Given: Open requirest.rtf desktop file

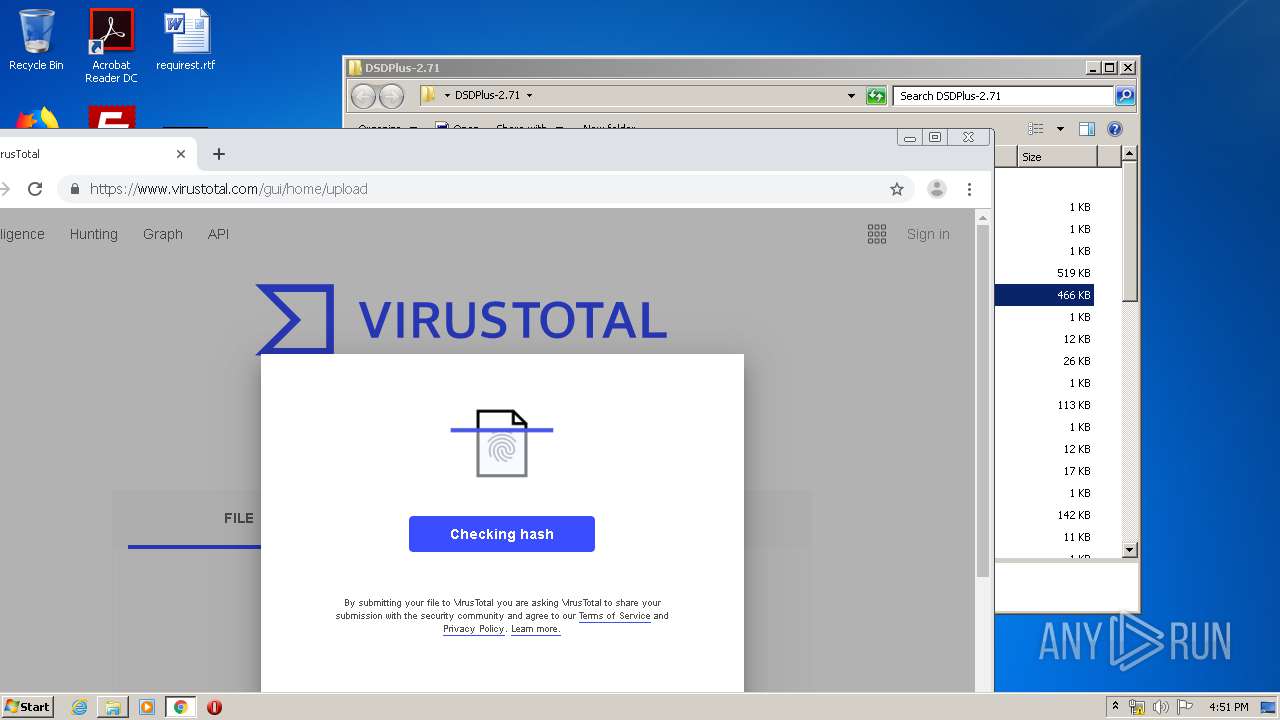Looking at the screenshot, I should point(186,40).
